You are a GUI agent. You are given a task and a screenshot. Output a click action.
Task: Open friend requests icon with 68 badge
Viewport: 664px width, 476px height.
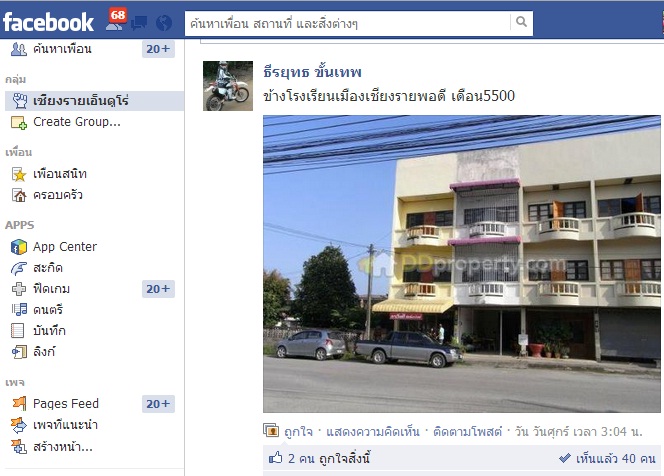(x=116, y=20)
